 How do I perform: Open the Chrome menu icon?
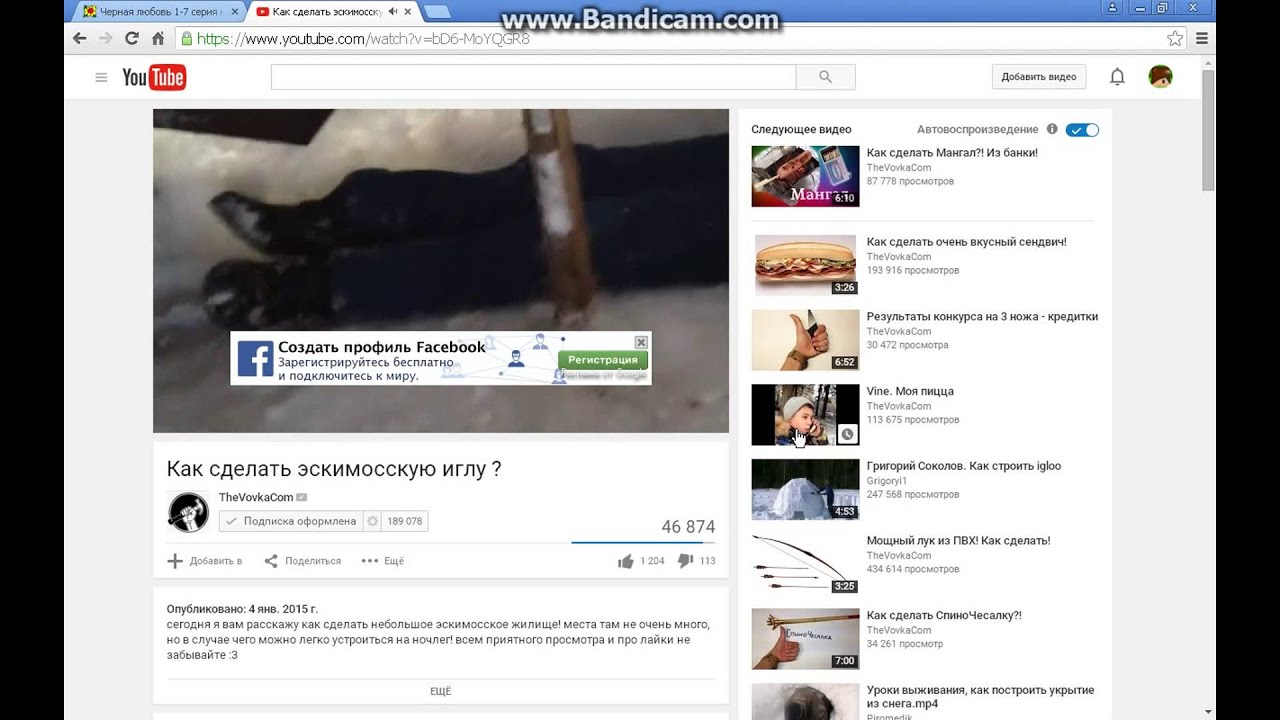pos(1202,39)
